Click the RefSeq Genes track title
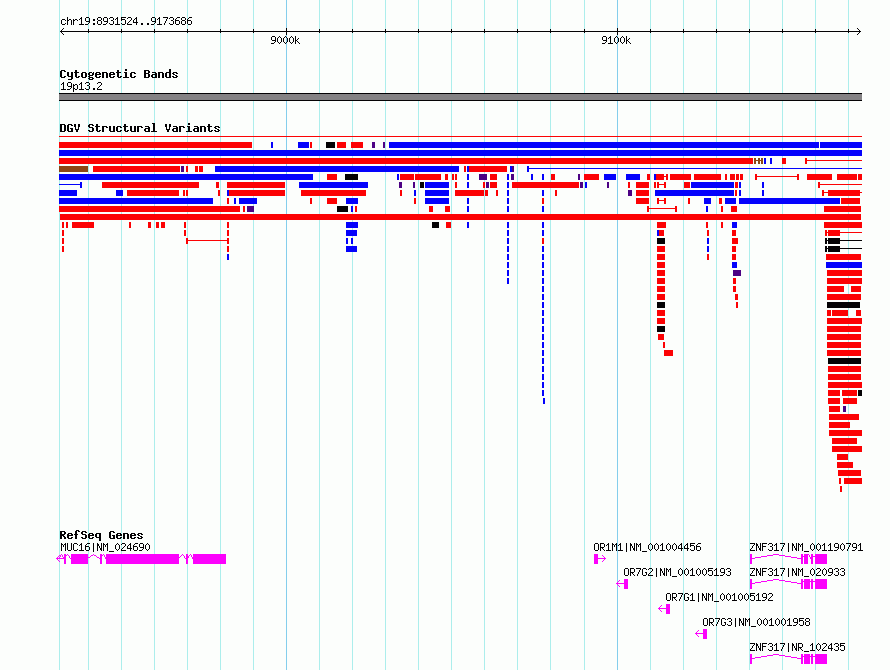This screenshot has height=670, width=890. coord(101,535)
